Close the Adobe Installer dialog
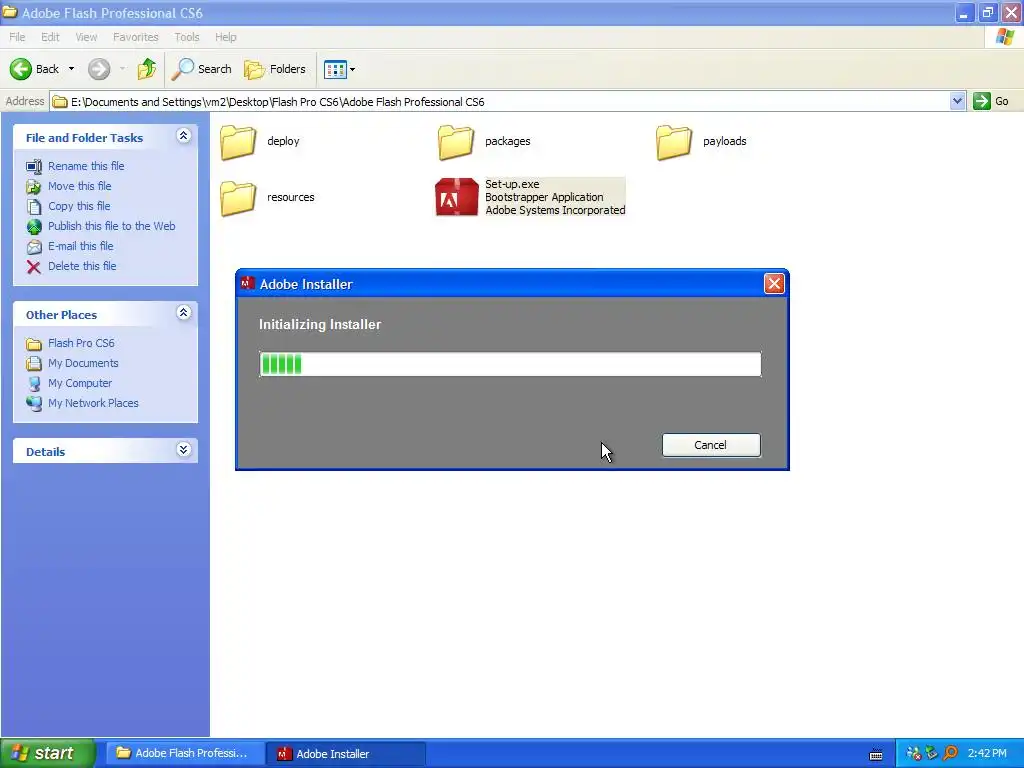The height and width of the screenshot is (768, 1024). tap(774, 283)
